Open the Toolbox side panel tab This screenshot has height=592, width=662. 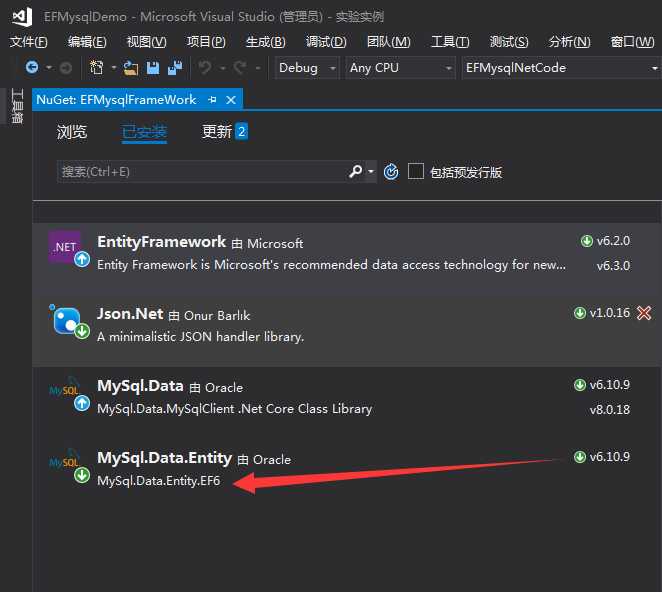tap(17, 106)
